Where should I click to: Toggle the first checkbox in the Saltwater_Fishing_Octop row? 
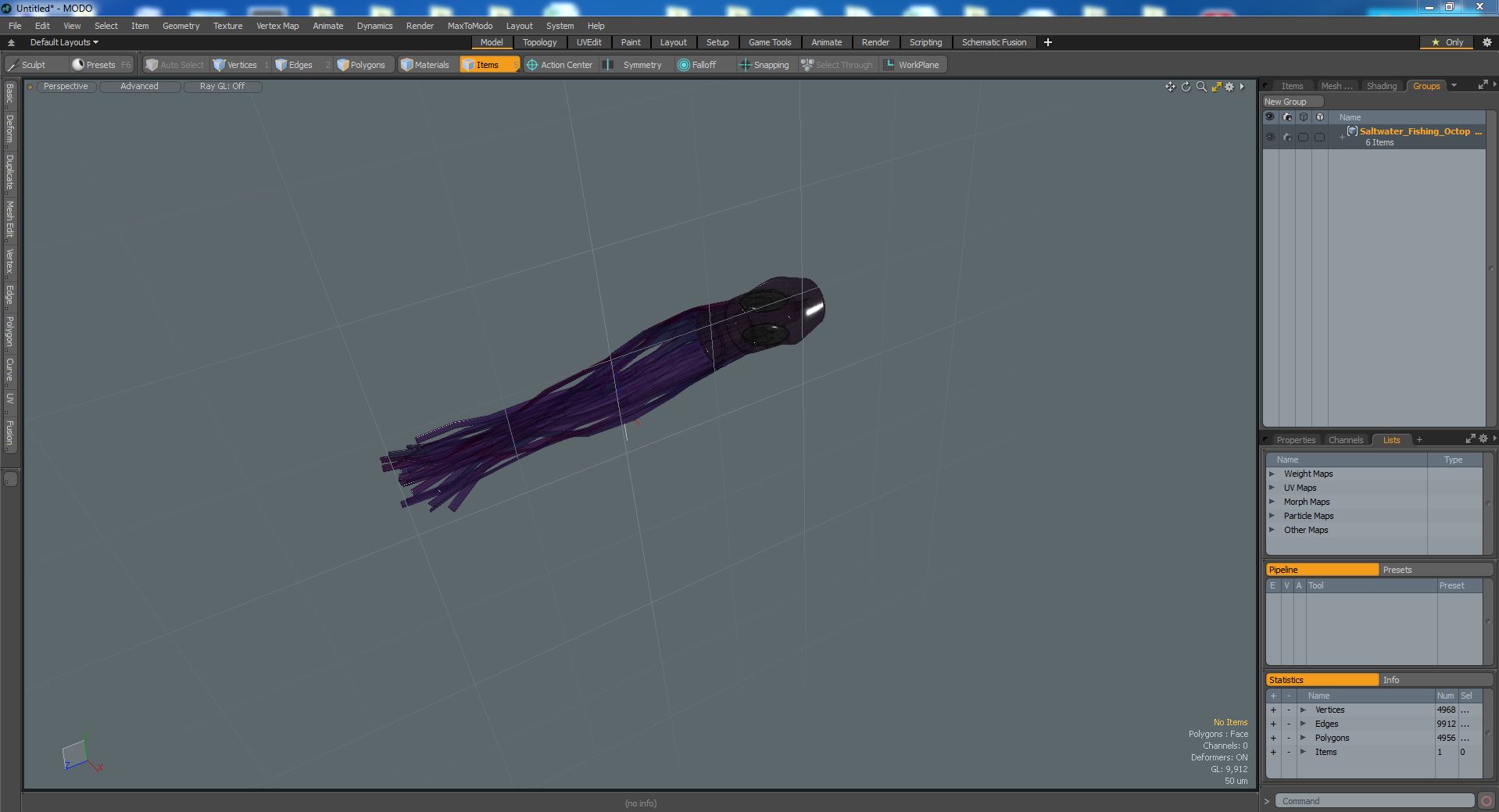(1303, 137)
